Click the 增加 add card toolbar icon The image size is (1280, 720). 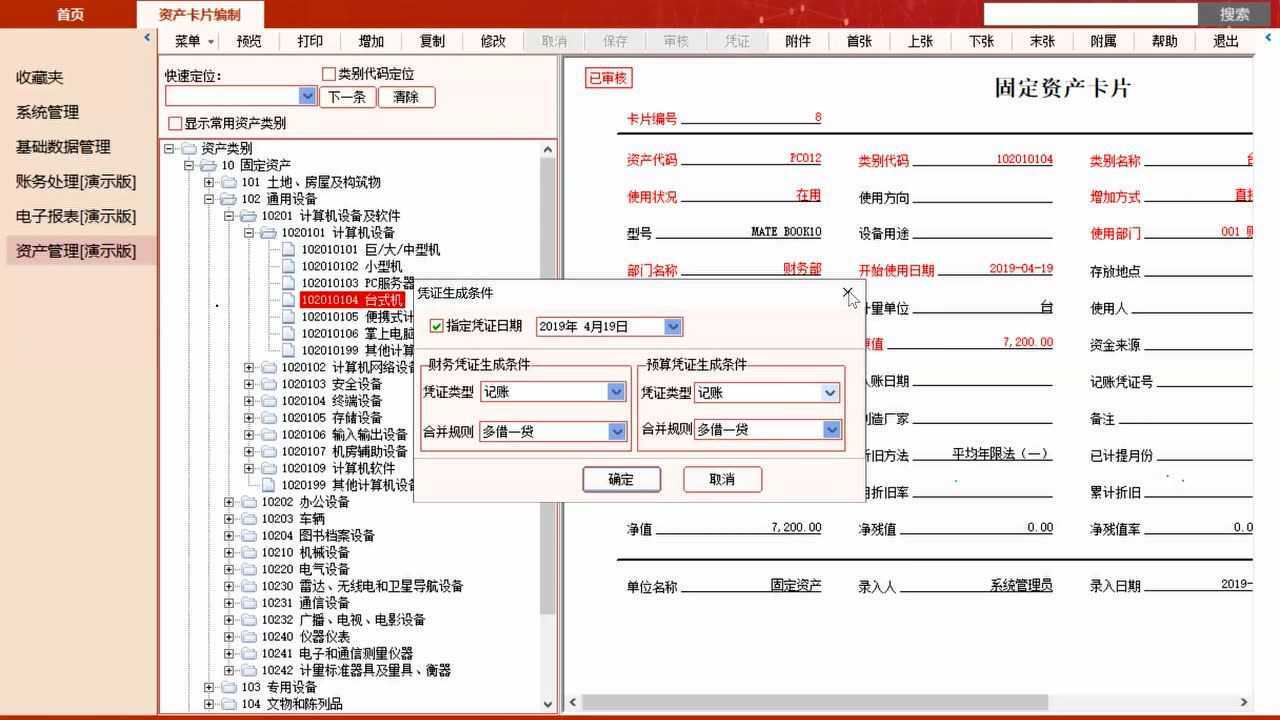[x=372, y=41]
